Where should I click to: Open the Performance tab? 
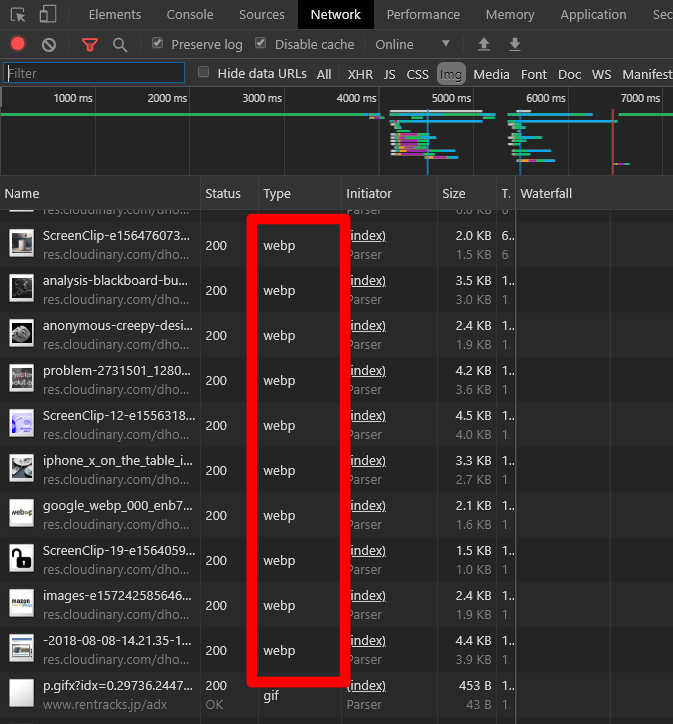point(423,15)
